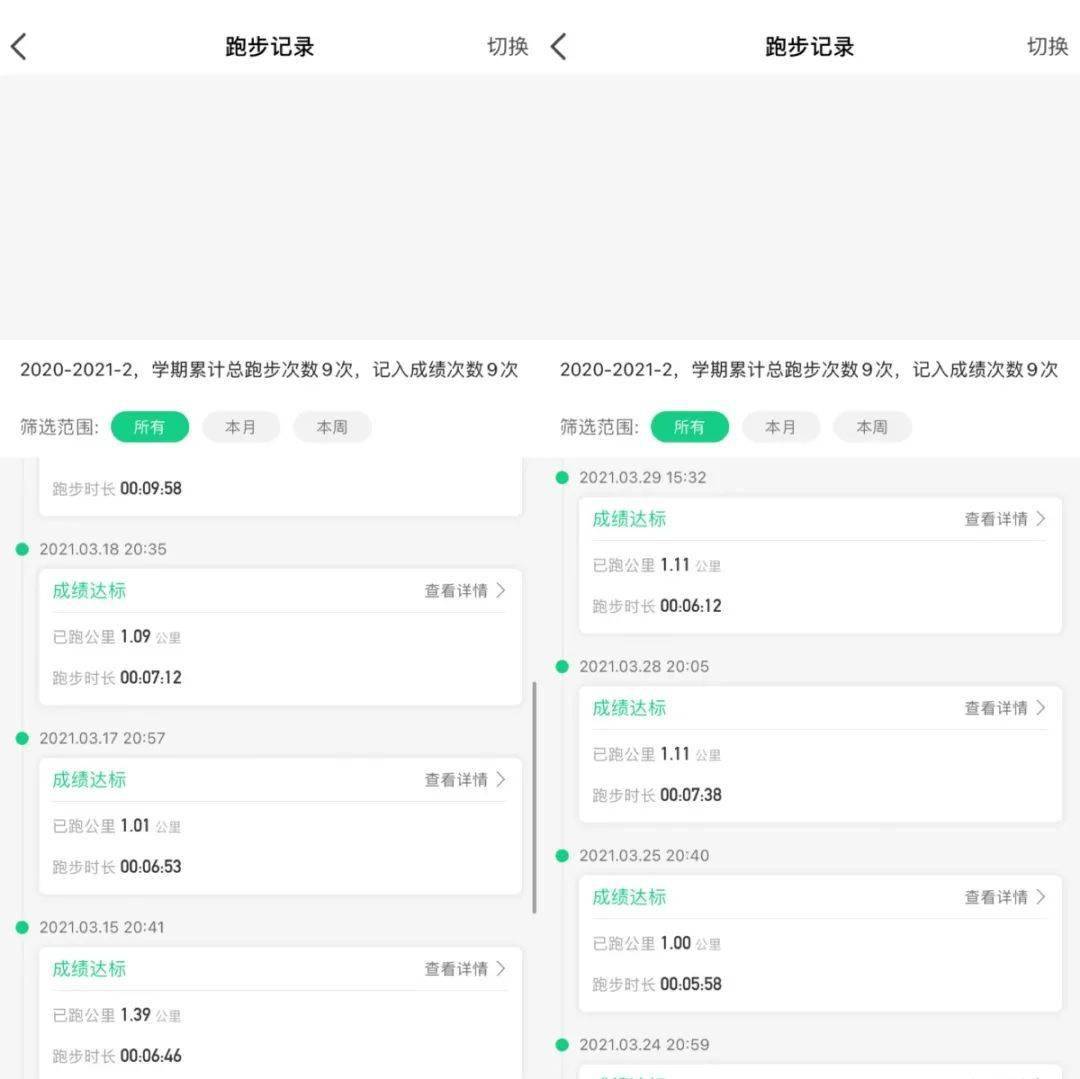Click the run duration 00:07:12

(151, 678)
